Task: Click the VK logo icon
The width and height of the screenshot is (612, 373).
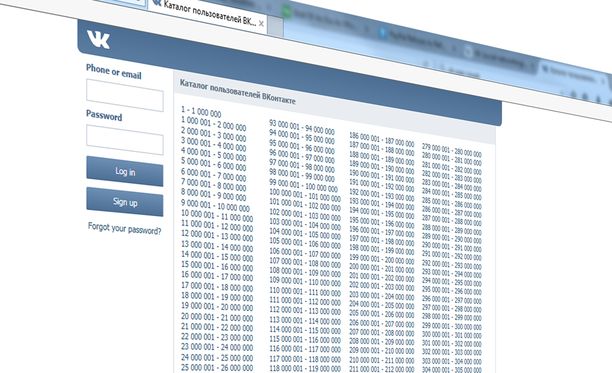Action: [99, 40]
